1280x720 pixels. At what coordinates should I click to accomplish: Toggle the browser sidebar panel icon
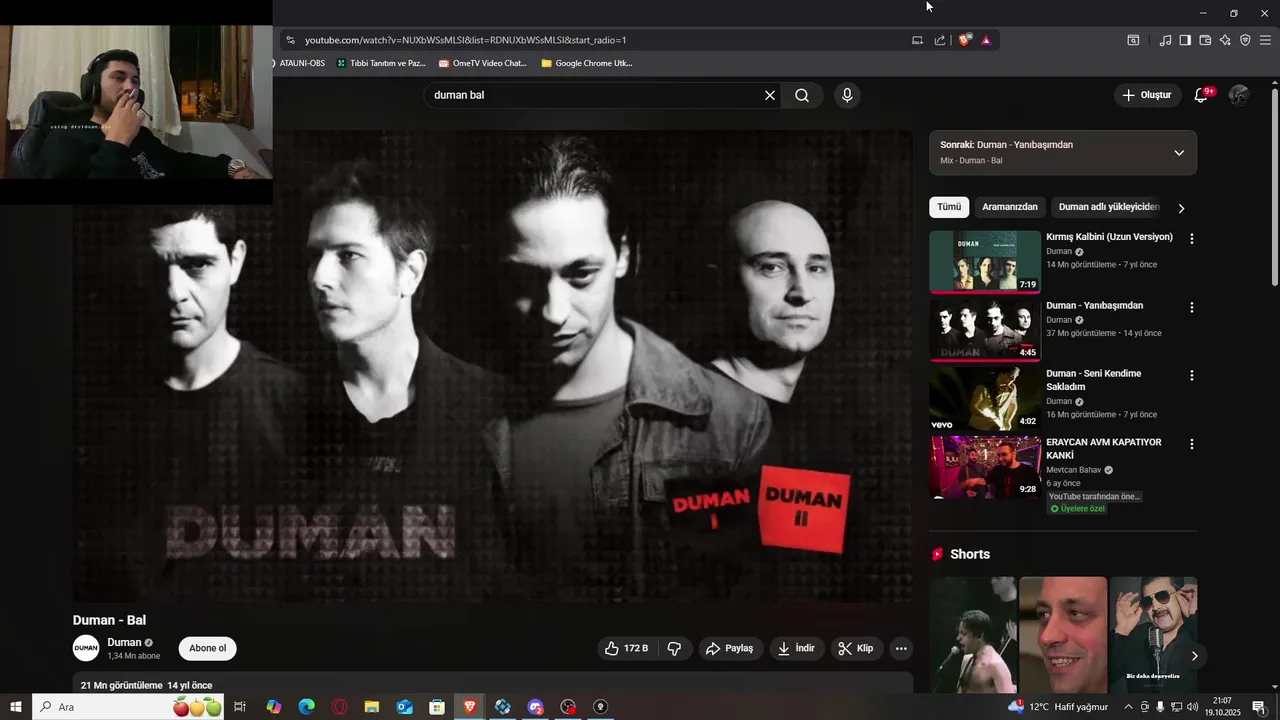coord(1185,40)
